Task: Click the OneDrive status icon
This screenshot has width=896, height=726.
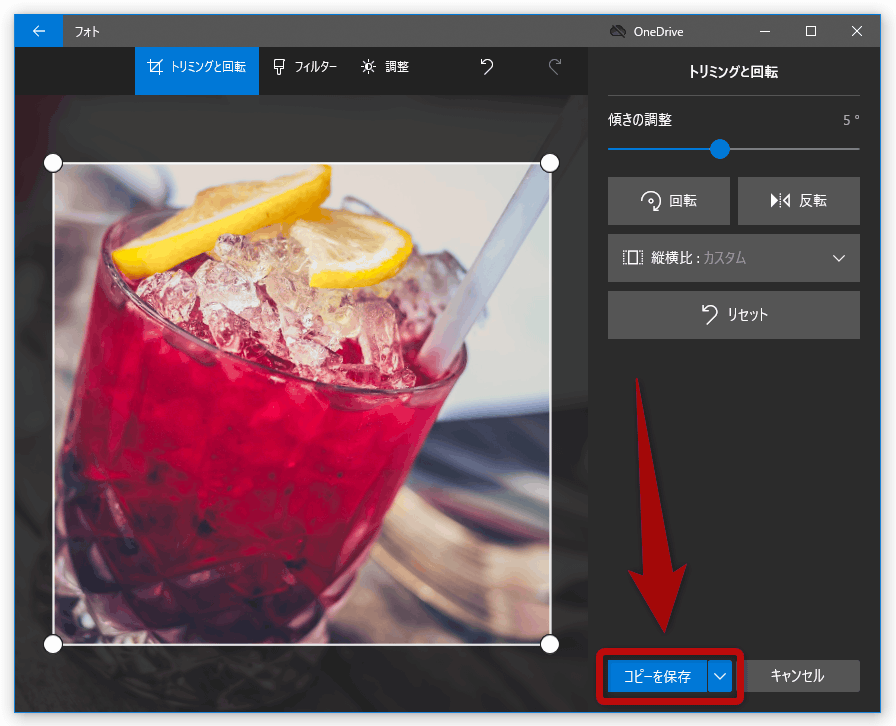Action: click(x=618, y=31)
